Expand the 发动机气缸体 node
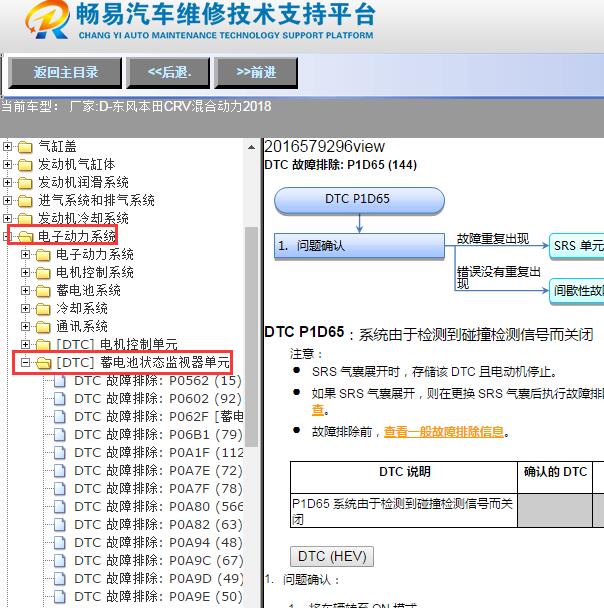Image resolution: width=604 pixels, height=608 pixels. pyautogui.click(x=7, y=164)
